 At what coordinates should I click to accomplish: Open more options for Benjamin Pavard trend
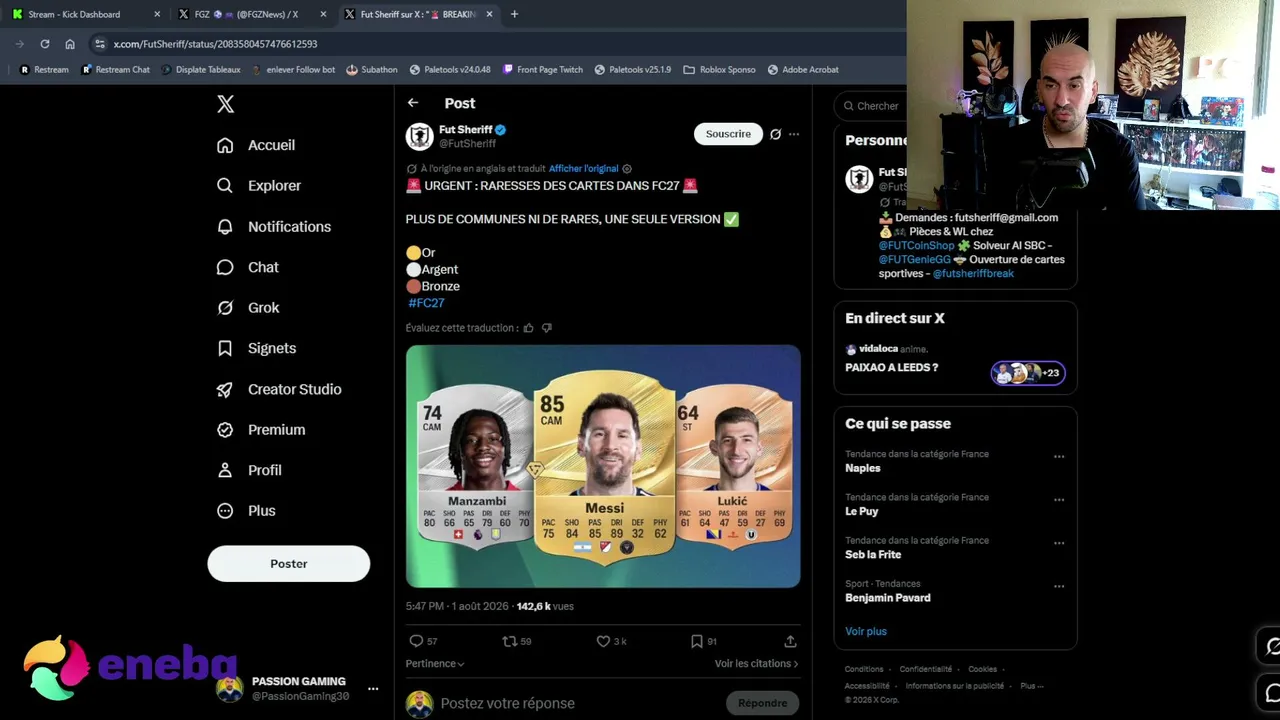tap(1059, 586)
